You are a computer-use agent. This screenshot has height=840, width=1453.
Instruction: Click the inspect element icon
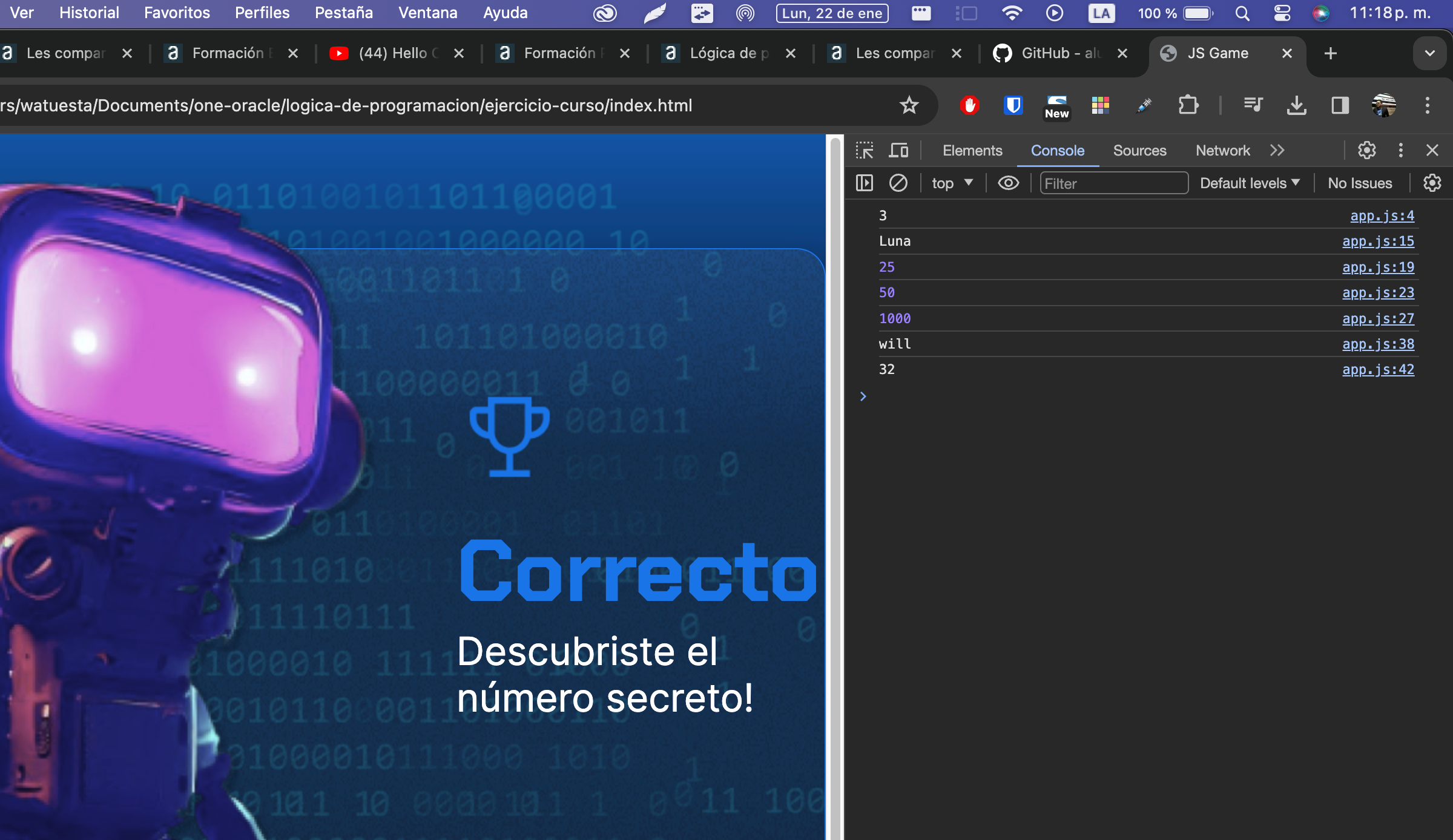[864, 150]
